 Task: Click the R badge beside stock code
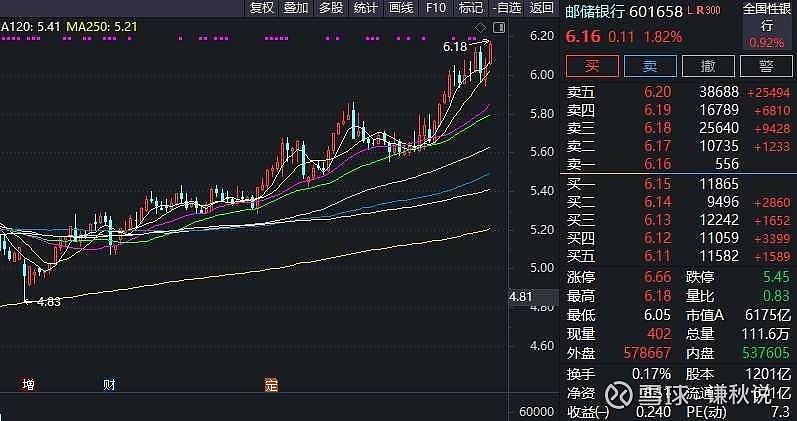click(699, 10)
